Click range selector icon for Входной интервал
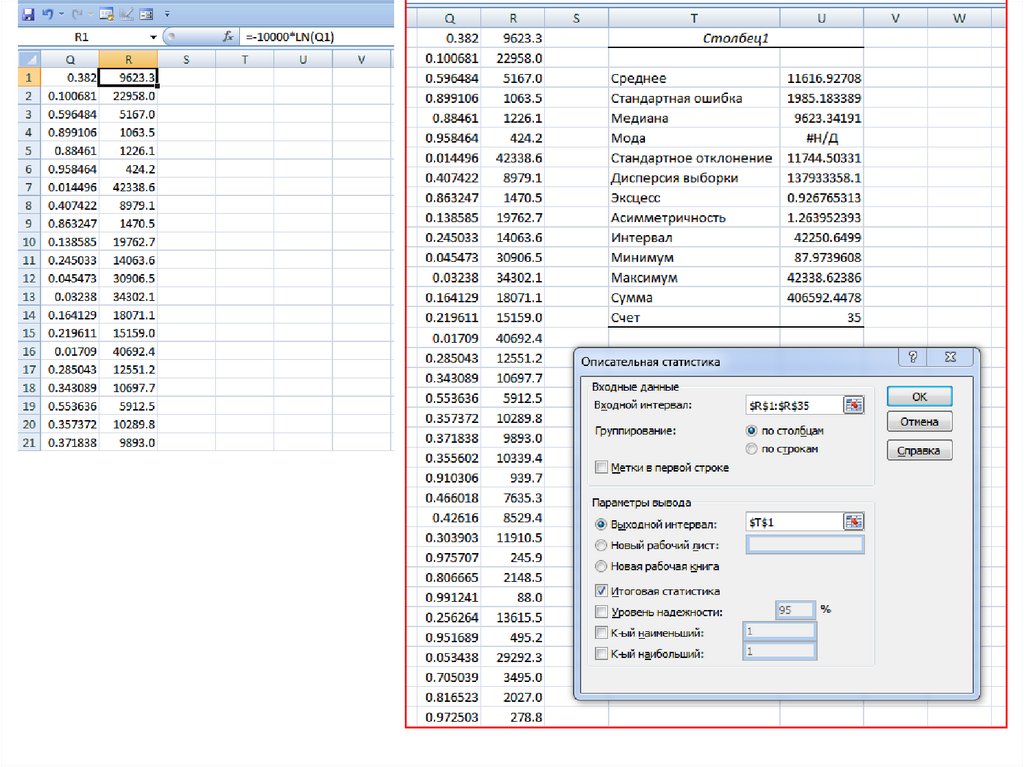 [x=853, y=405]
